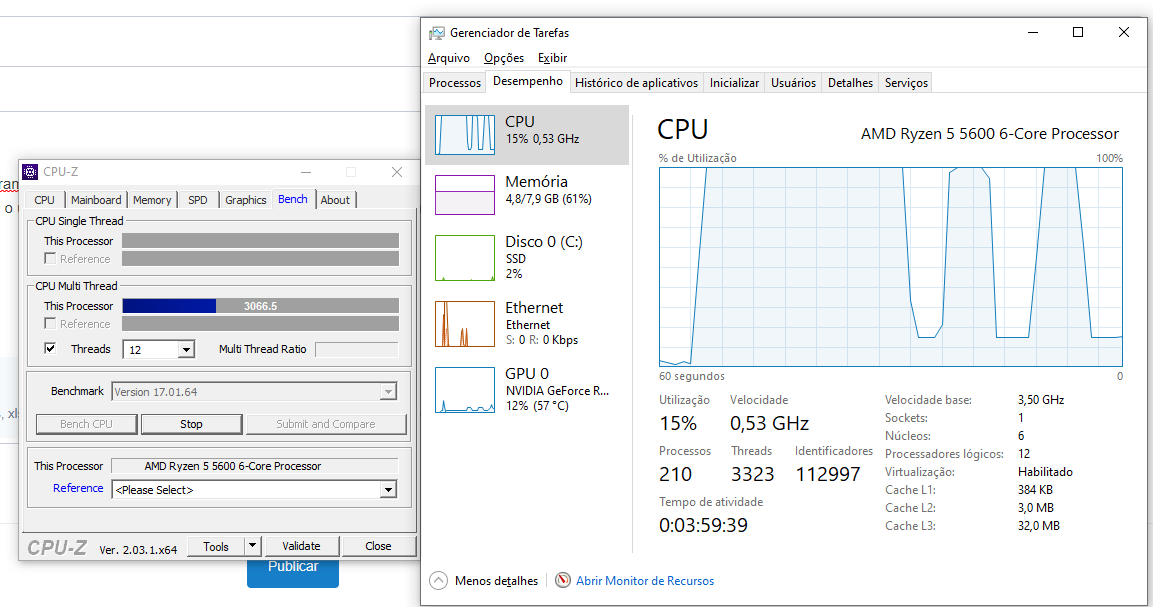Open the SPD tab in CPU-Z
Viewport: 1153px width, 607px height.
[198, 200]
